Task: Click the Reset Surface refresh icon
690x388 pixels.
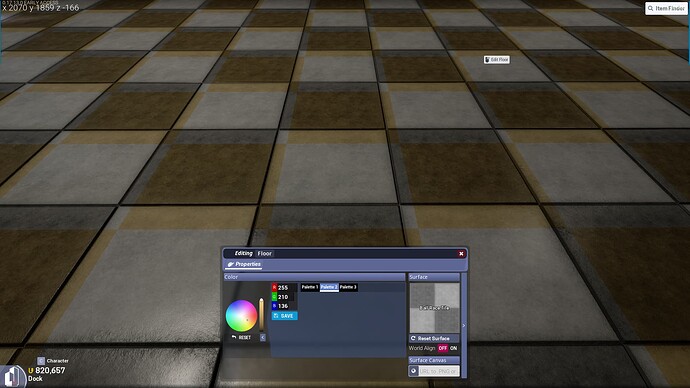Action: [x=413, y=338]
